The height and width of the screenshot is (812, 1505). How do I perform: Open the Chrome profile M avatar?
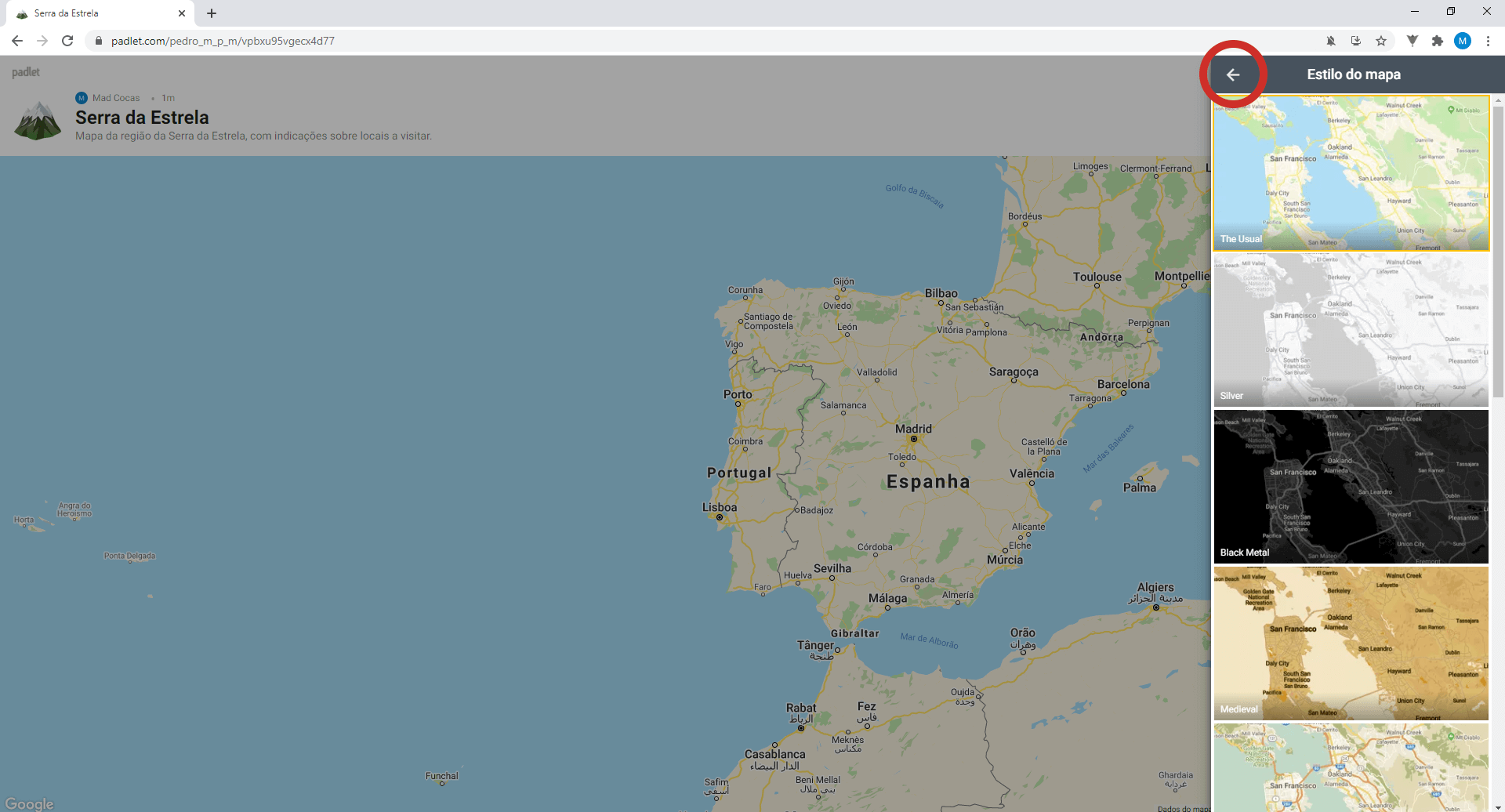1463,41
